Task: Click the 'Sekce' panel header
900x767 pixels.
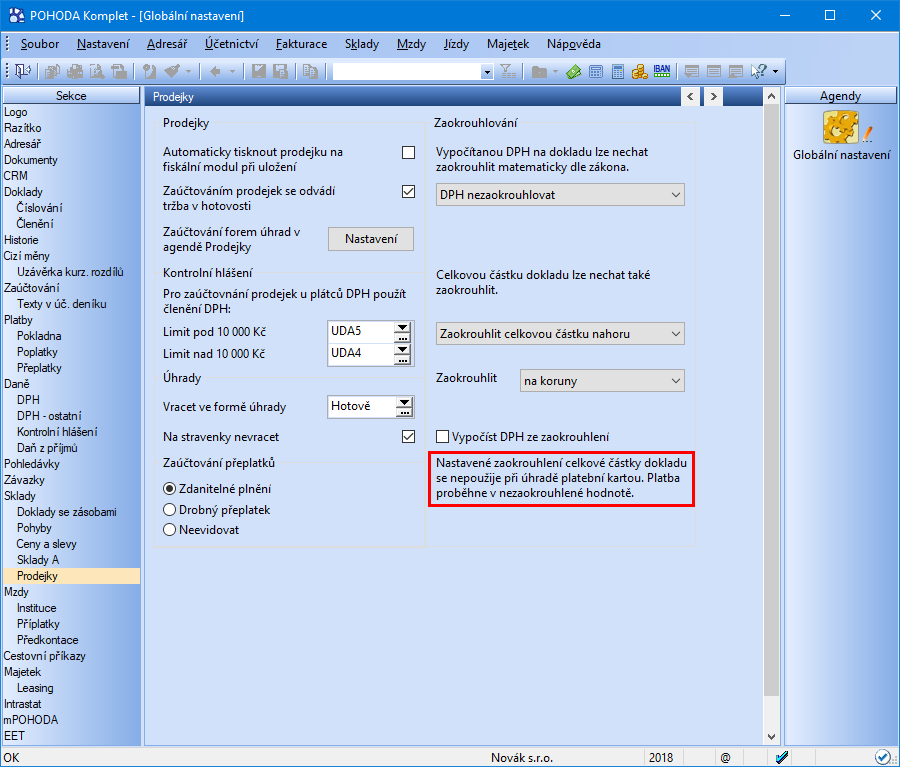Action: pos(71,96)
